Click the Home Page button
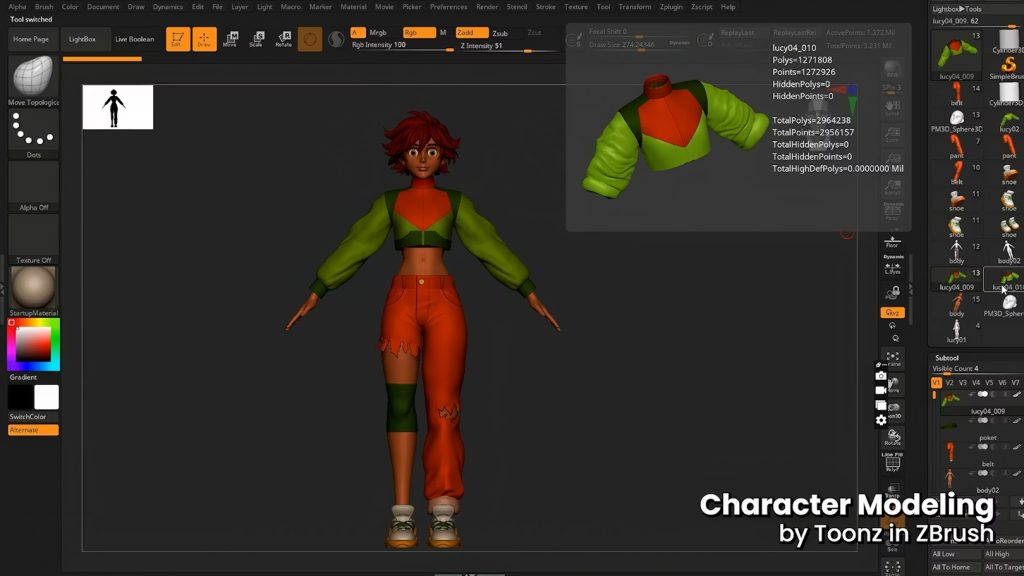The image size is (1024, 576). coord(30,40)
